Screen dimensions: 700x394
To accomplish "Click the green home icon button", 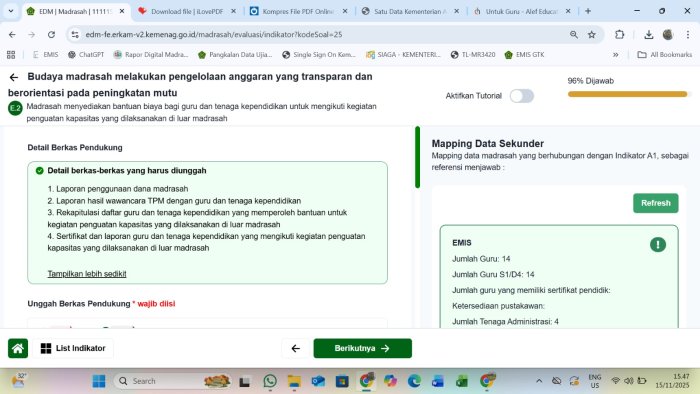I will (x=18, y=348).
